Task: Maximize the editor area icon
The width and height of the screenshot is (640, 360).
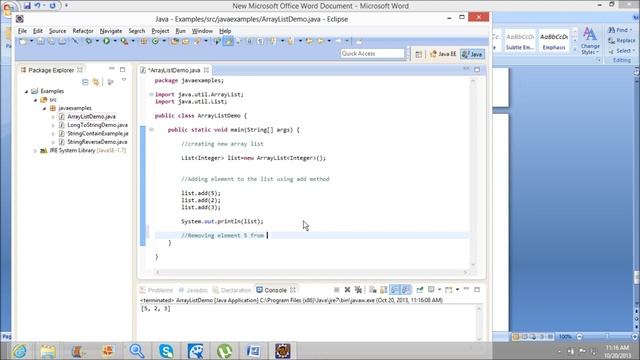Action: [x=477, y=70]
